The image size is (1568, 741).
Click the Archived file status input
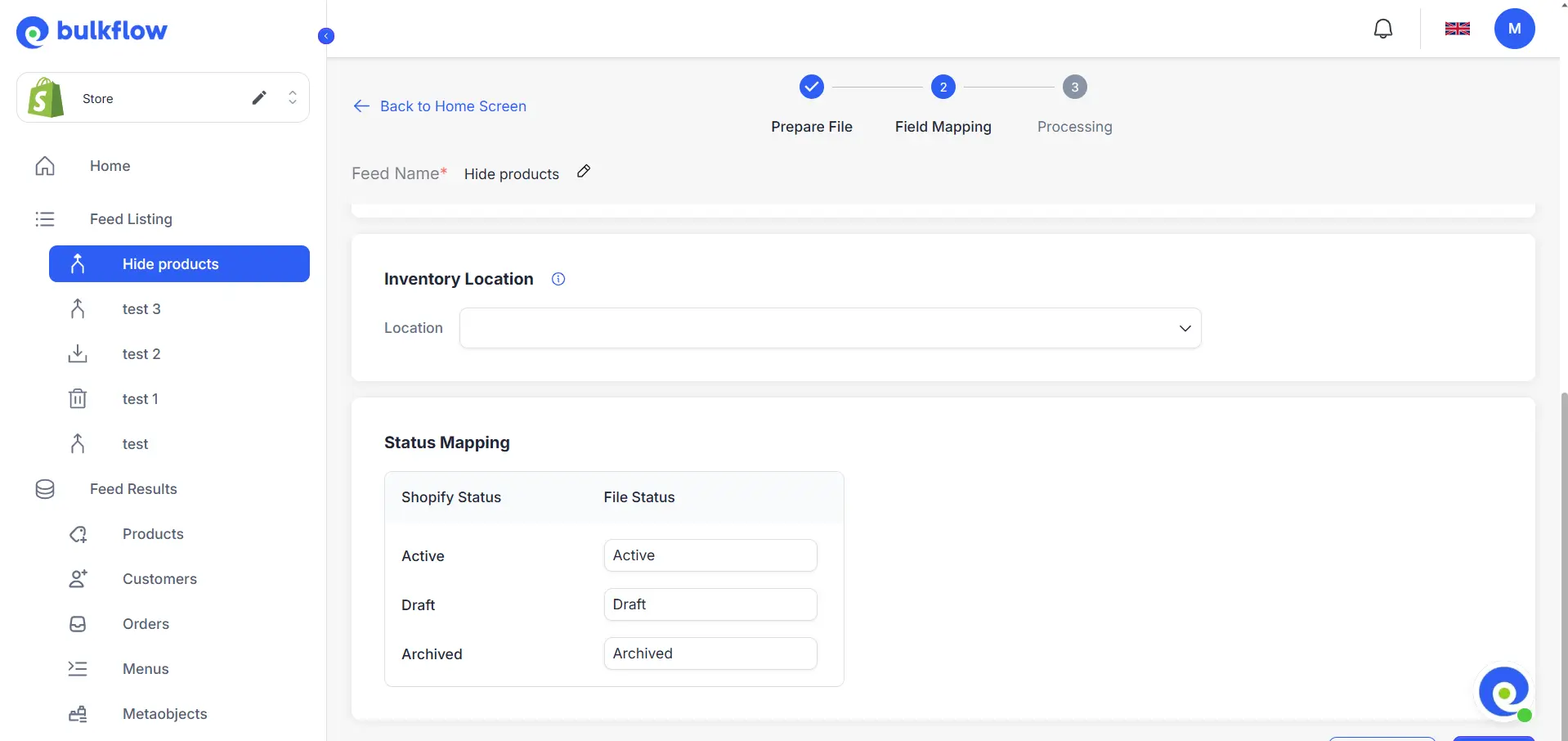click(x=710, y=653)
